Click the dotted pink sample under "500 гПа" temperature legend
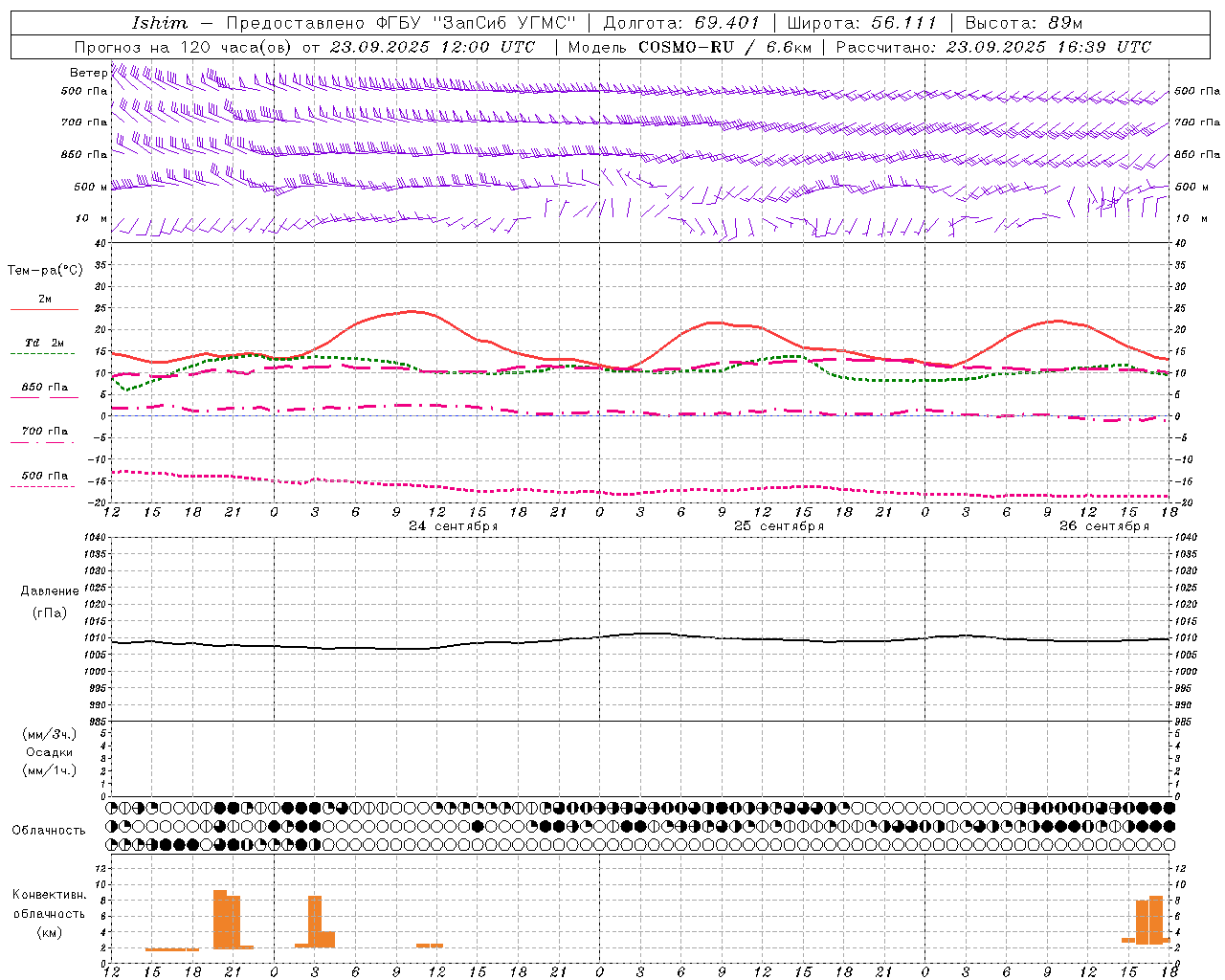 tap(42, 487)
